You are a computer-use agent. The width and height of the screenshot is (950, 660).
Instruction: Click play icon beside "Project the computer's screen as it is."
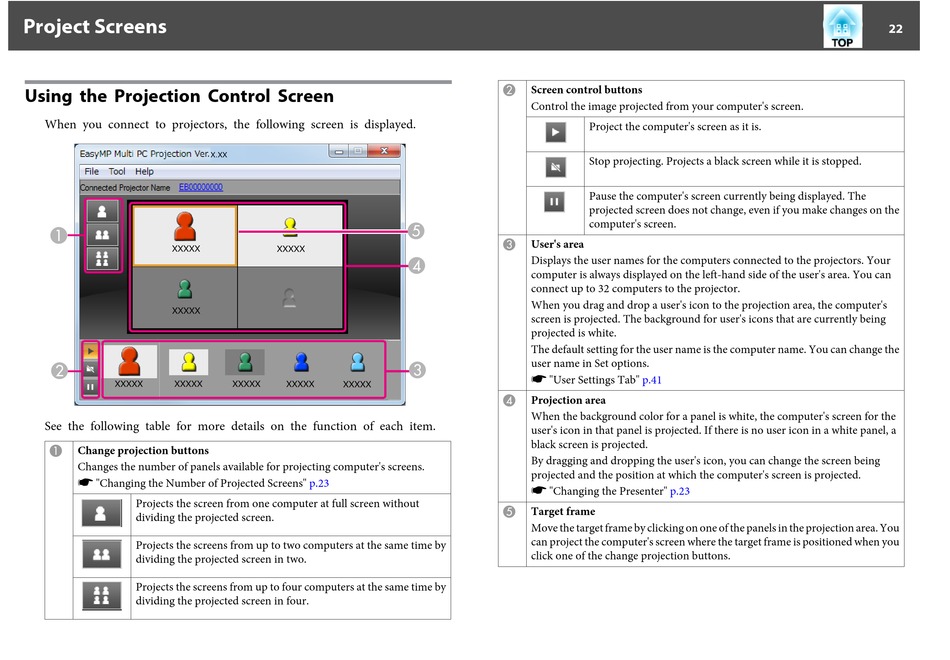(556, 132)
